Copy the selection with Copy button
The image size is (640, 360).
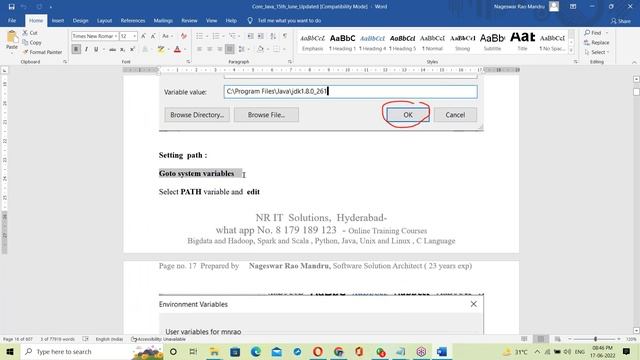coord(32,42)
